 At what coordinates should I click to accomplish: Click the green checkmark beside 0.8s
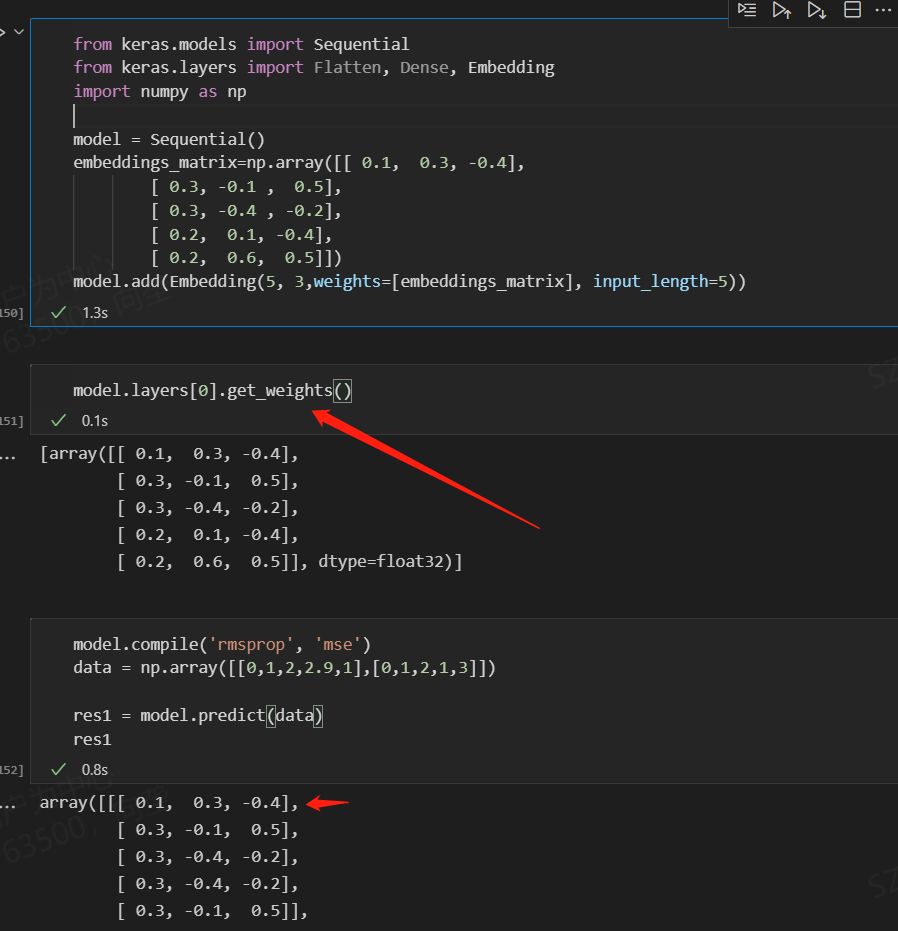pos(58,769)
